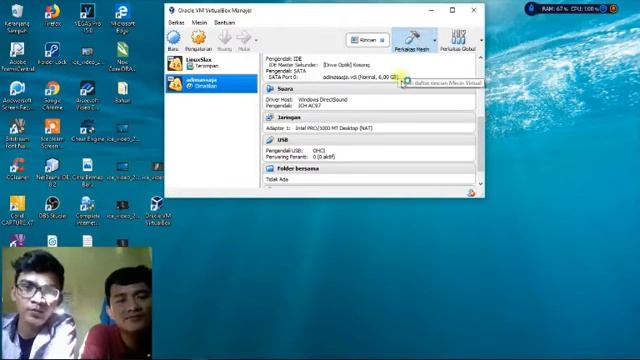Image resolution: width=640 pixels, height=360 pixels.
Task: Click the Folder Lock desktop icon
Action: point(52,53)
